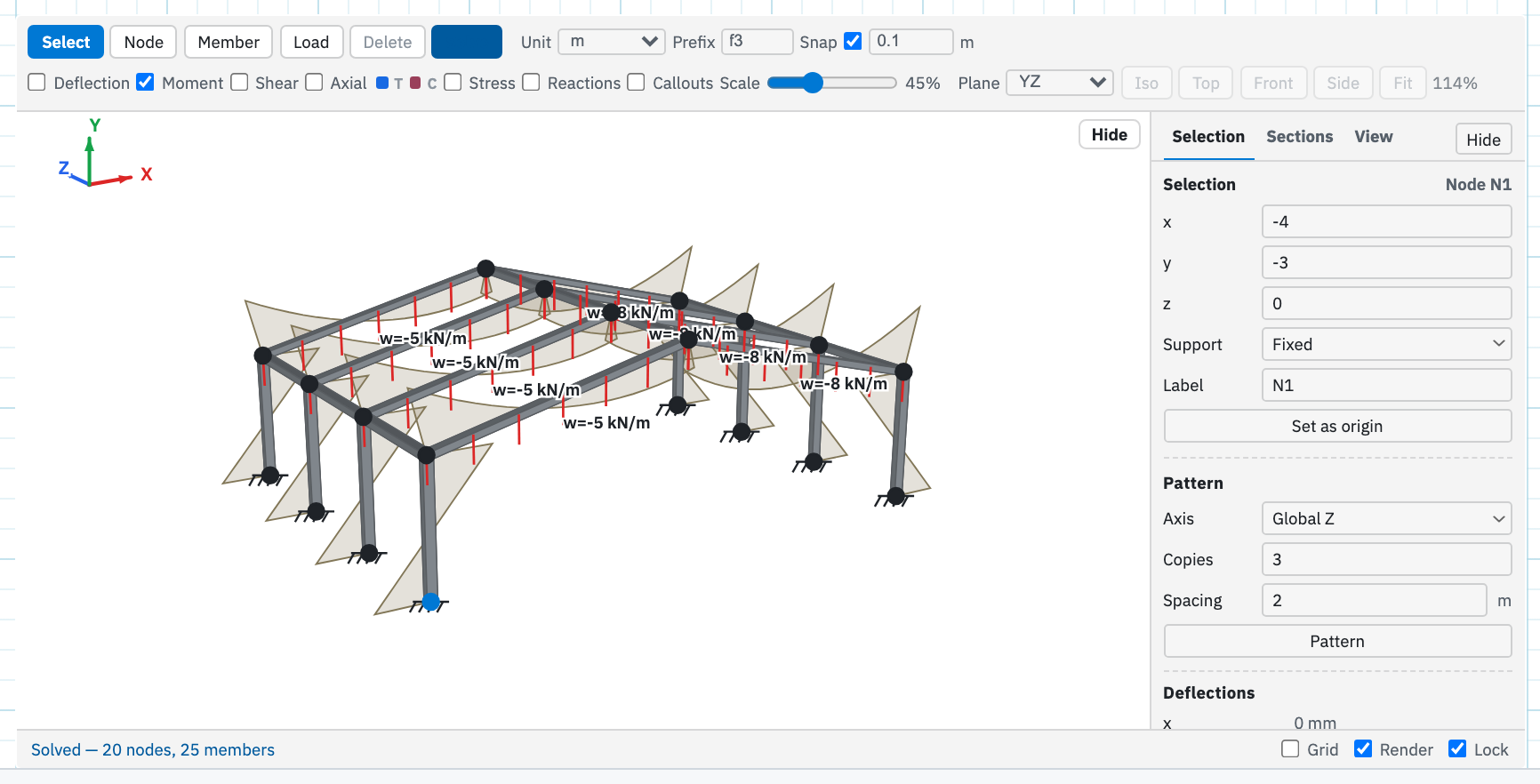The width and height of the screenshot is (1540, 784).
Task: Choose the Load tool
Action: point(311,42)
